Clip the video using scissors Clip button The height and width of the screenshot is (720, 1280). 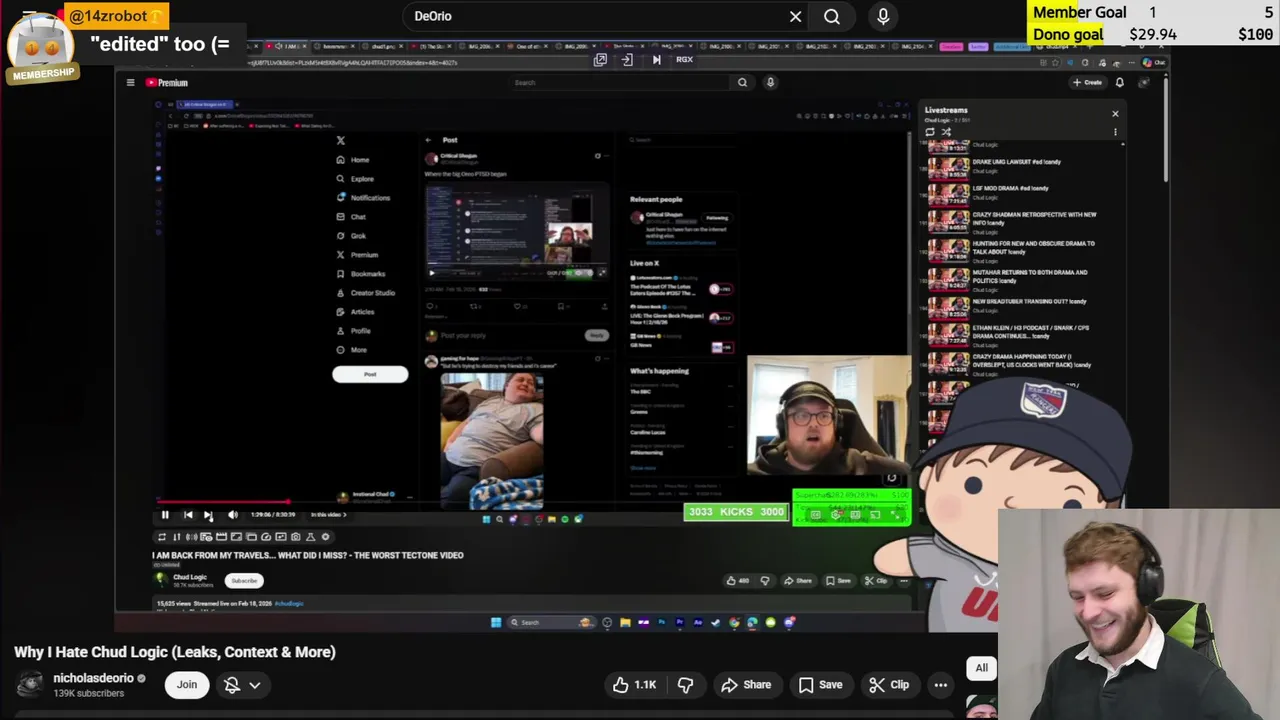tap(889, 685)
